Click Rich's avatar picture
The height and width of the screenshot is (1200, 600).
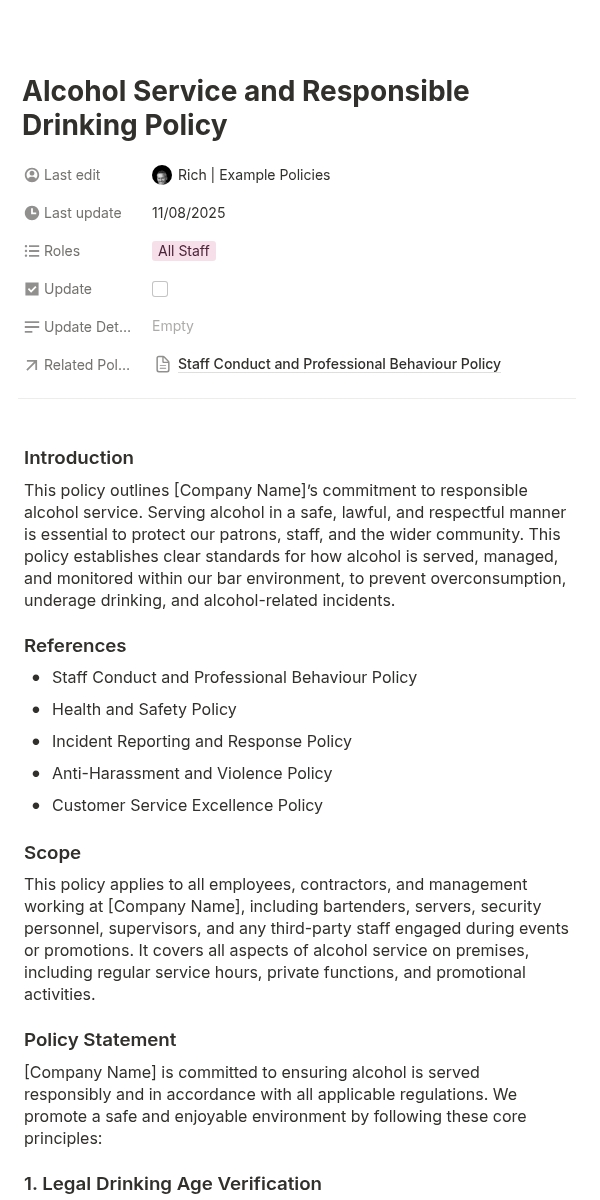click(162, 175)
